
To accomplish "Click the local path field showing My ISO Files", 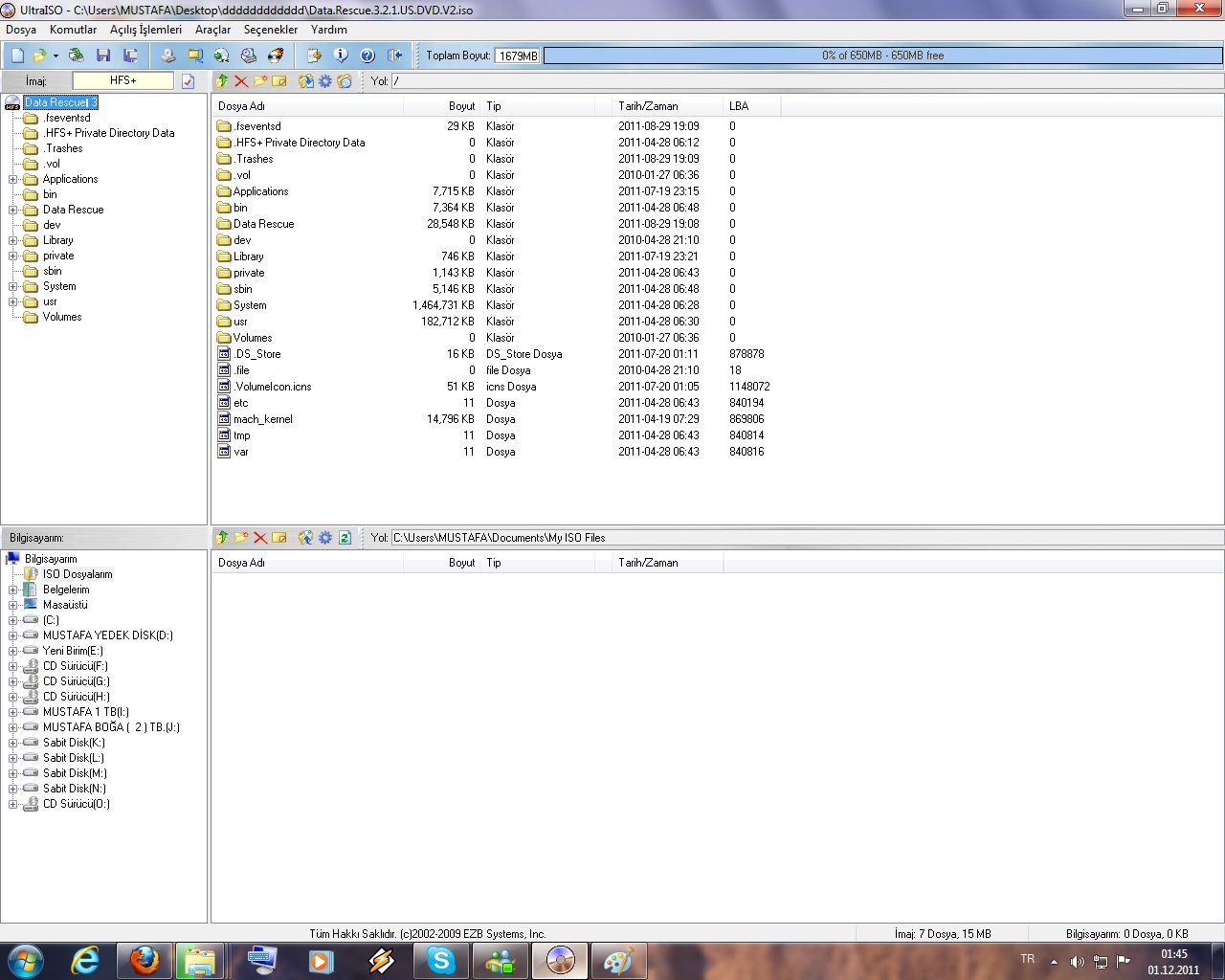I will point(807,538).
